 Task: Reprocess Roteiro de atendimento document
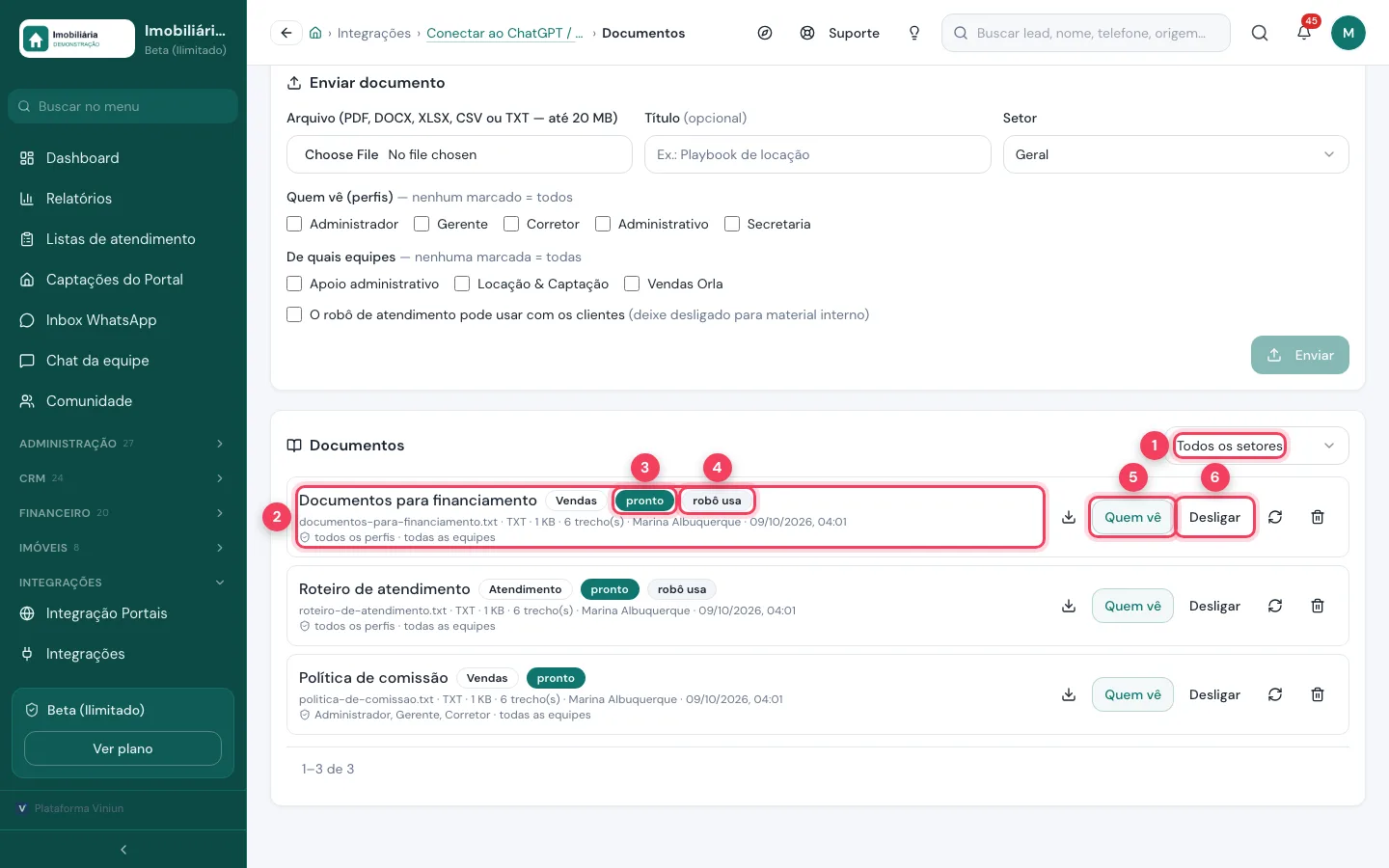pos(1275,606)
